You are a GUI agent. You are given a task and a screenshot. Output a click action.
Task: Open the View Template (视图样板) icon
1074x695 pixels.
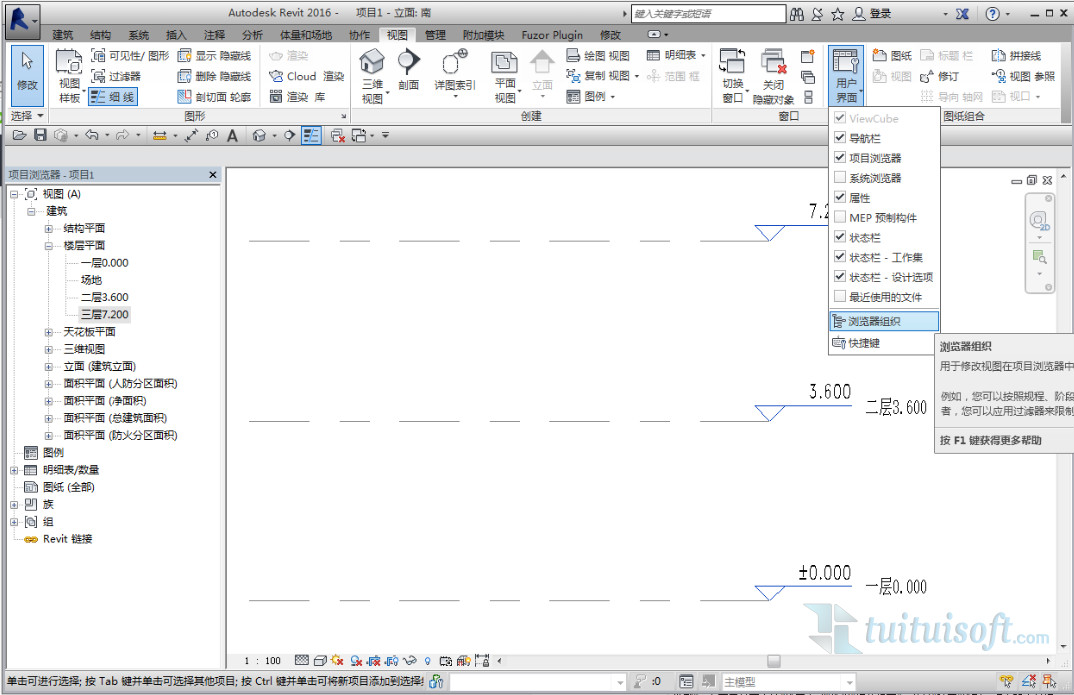click(68, 66)
